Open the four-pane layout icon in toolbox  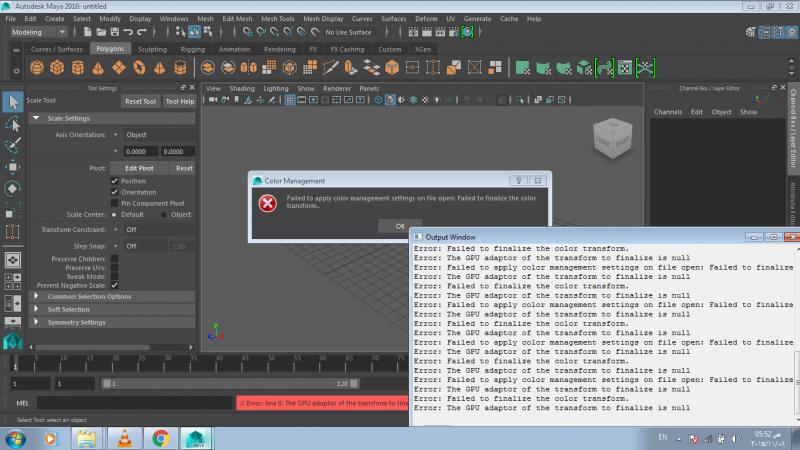click(13, 282)
